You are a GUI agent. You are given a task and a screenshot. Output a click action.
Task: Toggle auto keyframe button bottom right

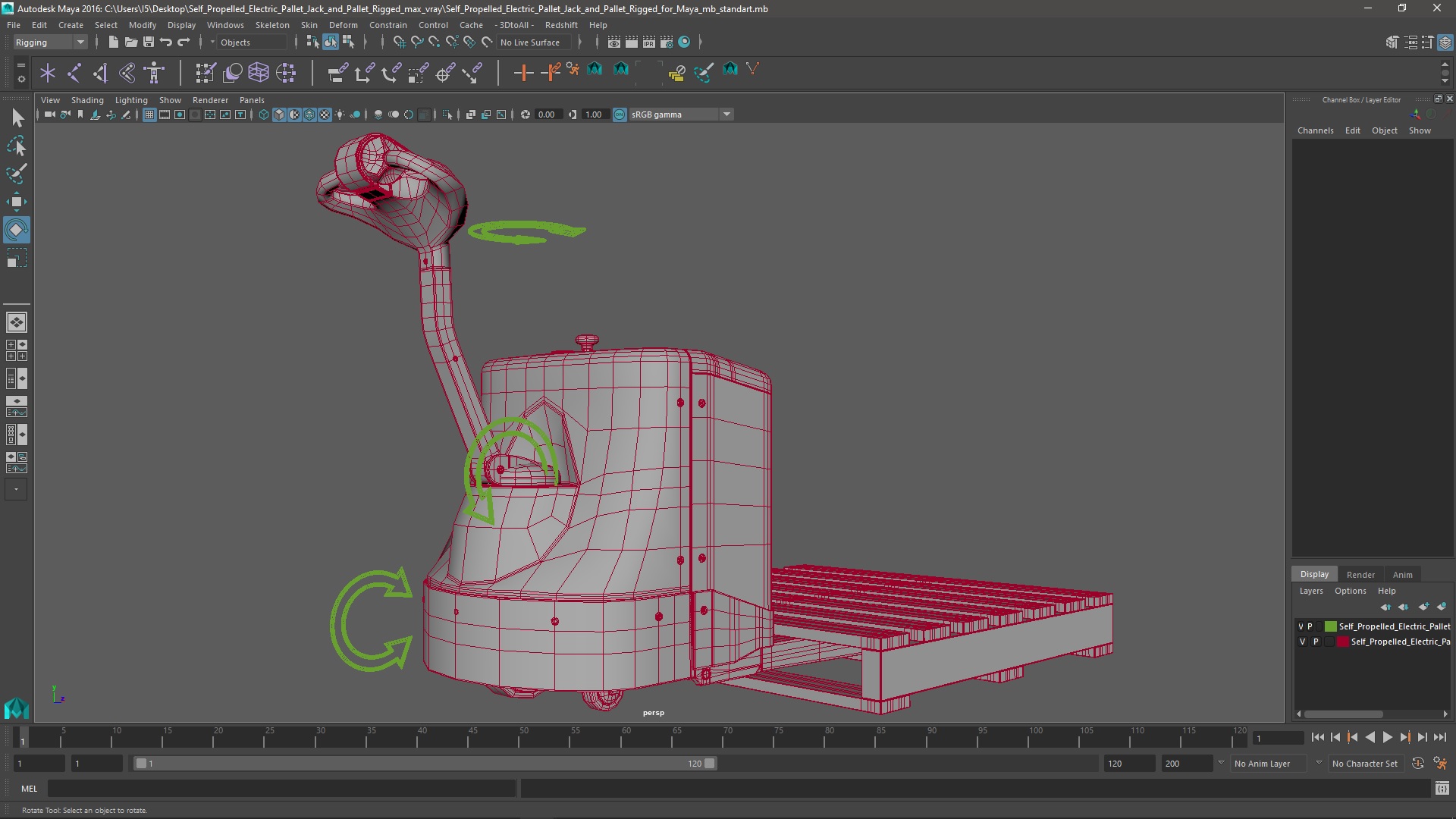click(1418, 764)
